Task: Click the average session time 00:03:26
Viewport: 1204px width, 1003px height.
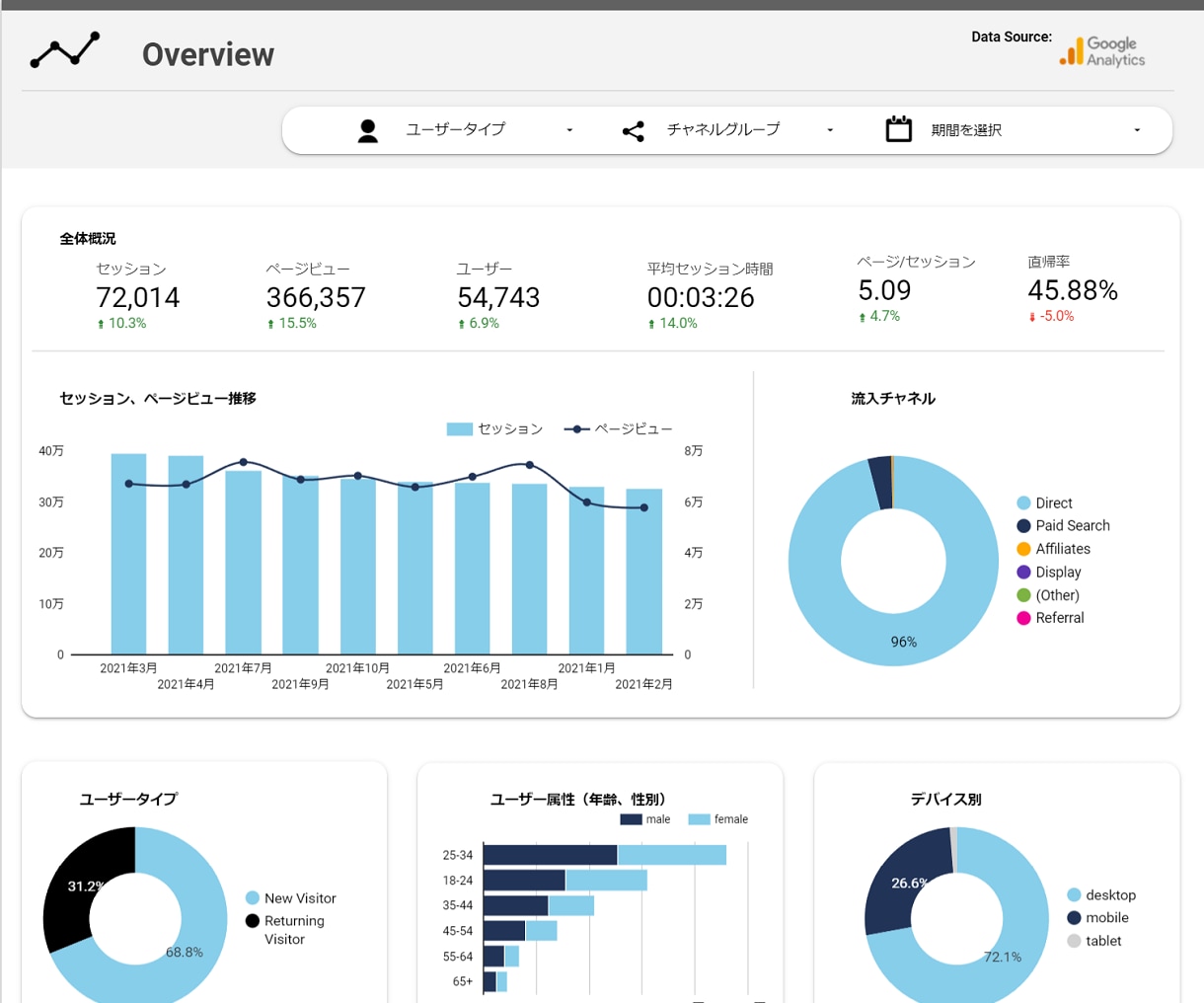Action: pos(701,297)
